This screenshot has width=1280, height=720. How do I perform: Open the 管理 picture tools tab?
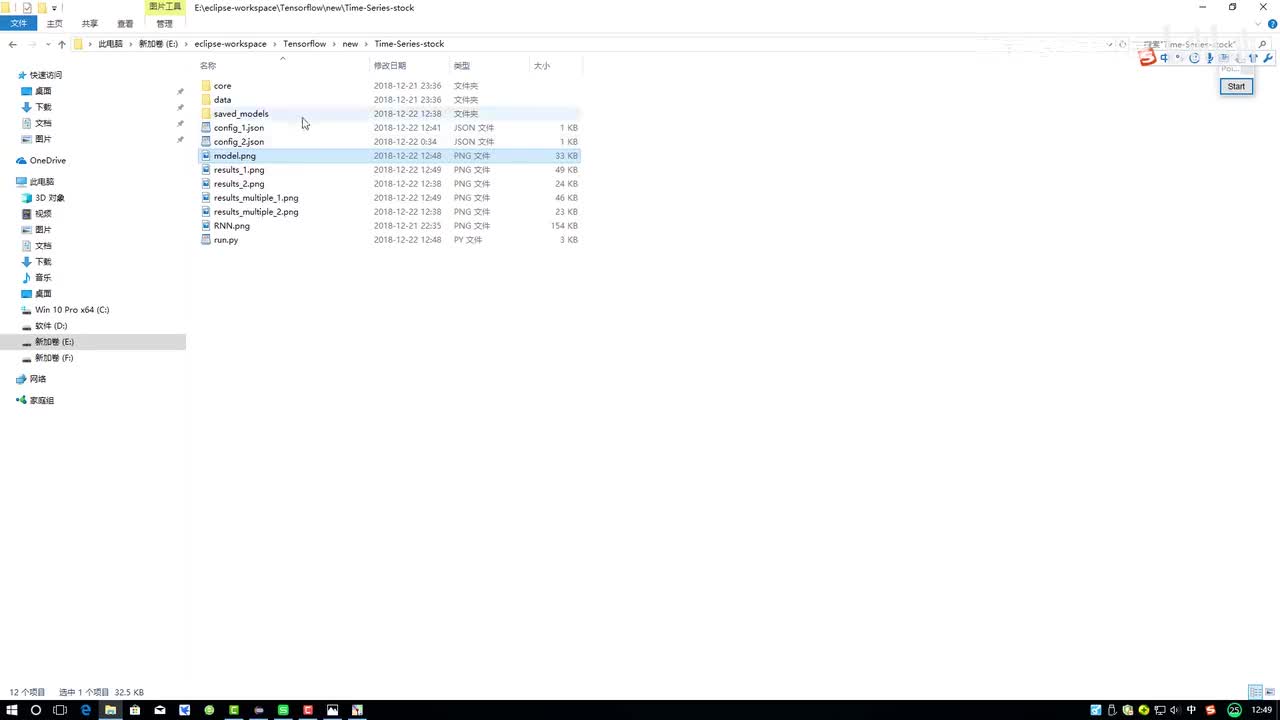point(165,23)
